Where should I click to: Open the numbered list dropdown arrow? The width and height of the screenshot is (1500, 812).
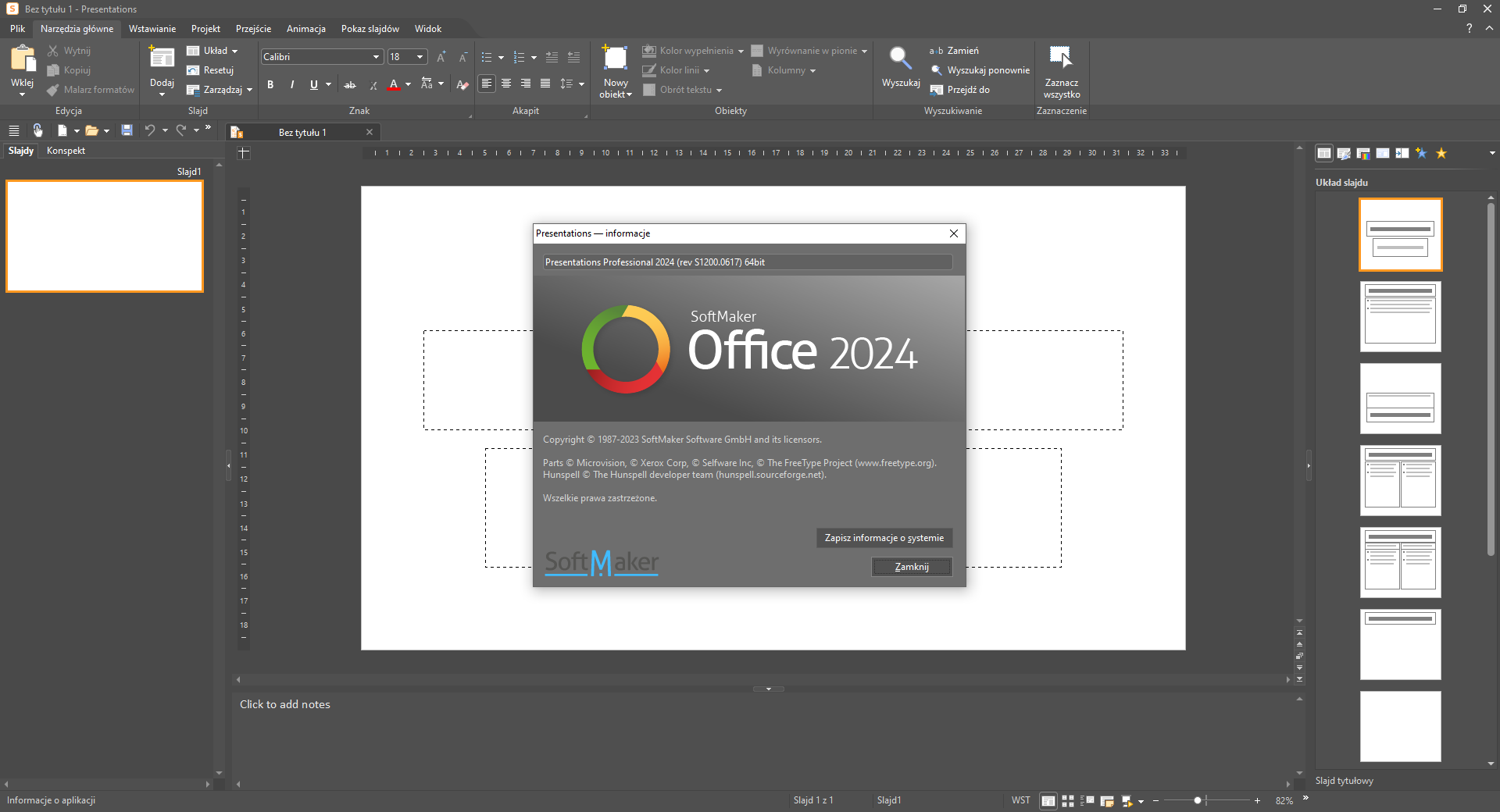[x=534, y=57]
